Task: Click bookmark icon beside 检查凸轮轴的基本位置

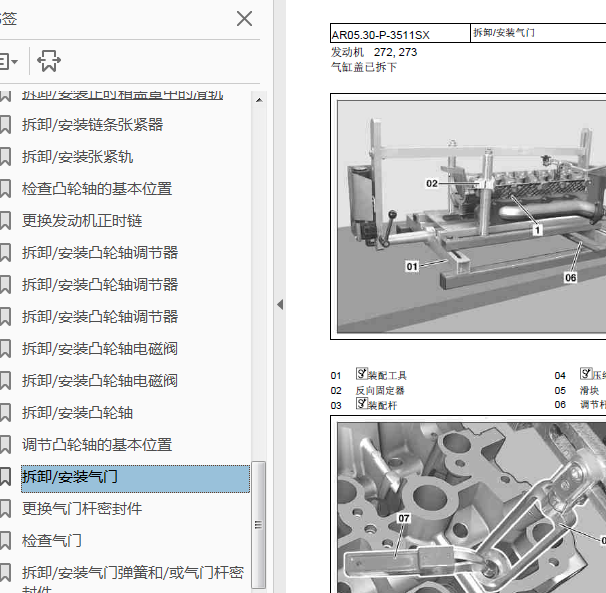Action: coord(5,189)
